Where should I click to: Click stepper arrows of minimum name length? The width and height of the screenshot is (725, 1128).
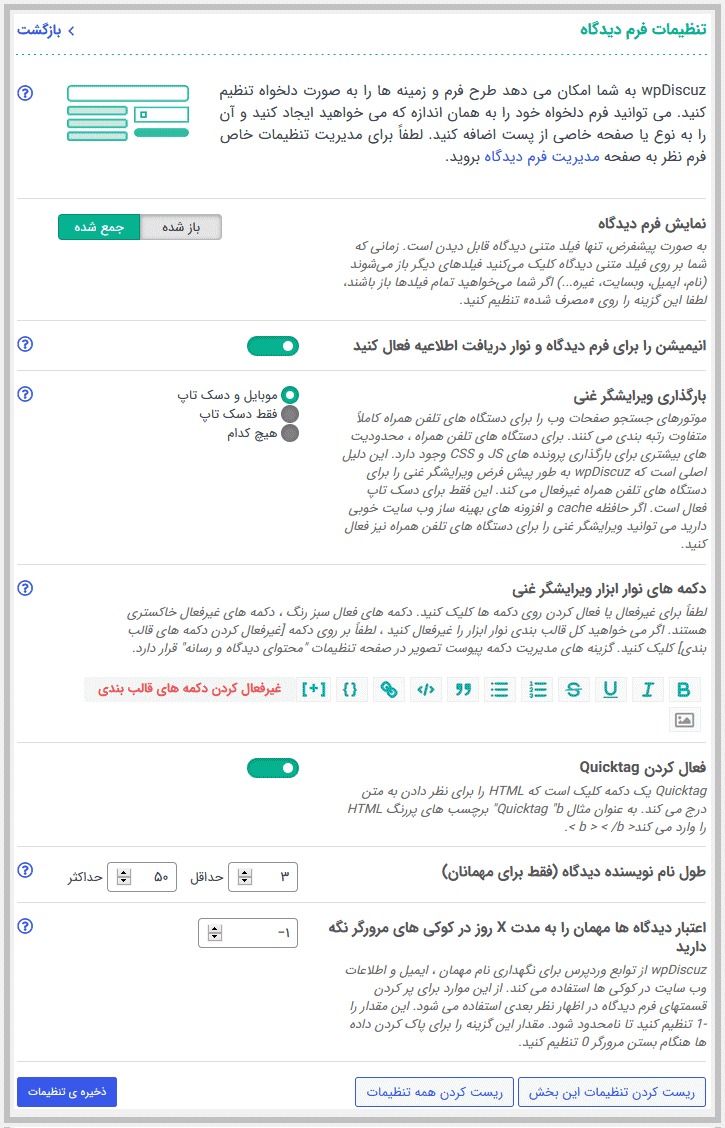pos(245,877)
